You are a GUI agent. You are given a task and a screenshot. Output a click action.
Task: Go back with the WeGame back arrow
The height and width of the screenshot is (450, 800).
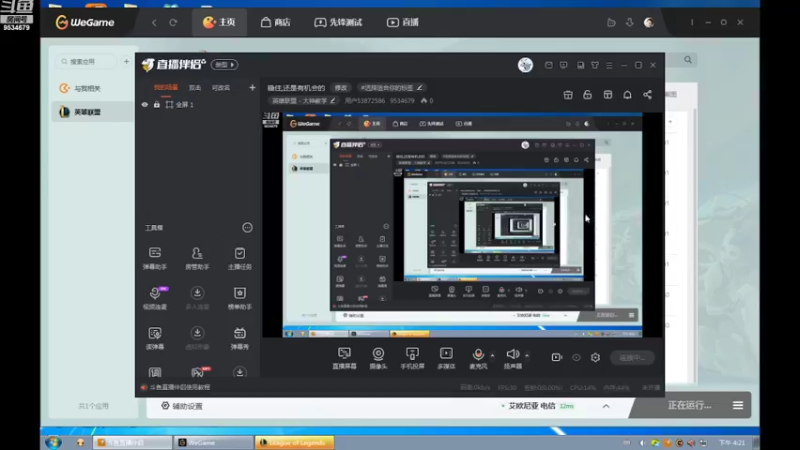[x=154, y=22]
